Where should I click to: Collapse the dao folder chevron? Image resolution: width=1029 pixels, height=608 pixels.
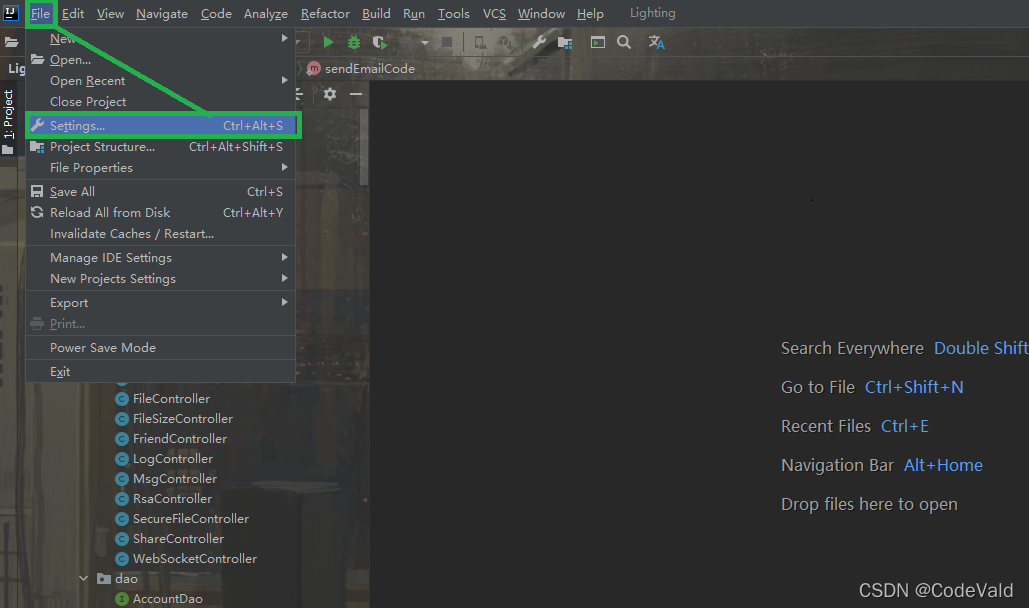[83, 578]
